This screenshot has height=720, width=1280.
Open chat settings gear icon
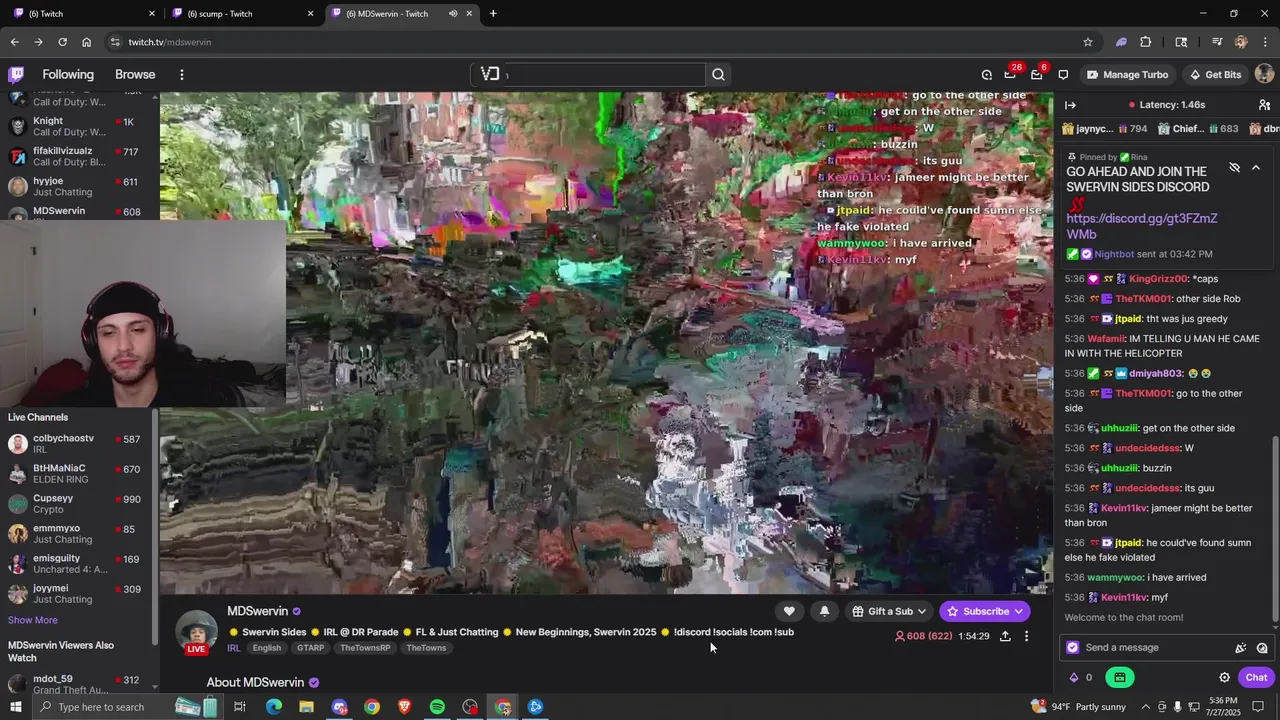[x=1224, y=677]
